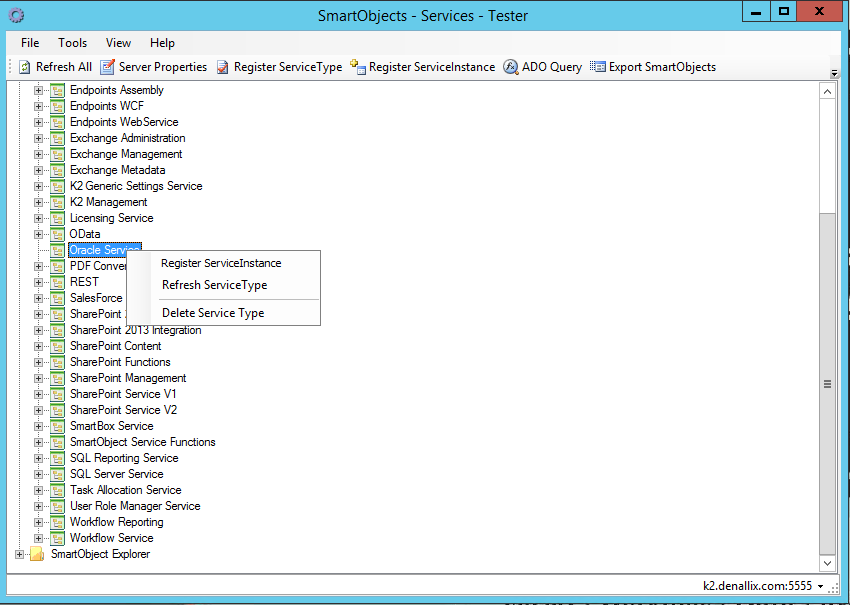
Task: Maximize the SmartObjects Services Tester window
Action: (x=784, y=11)
